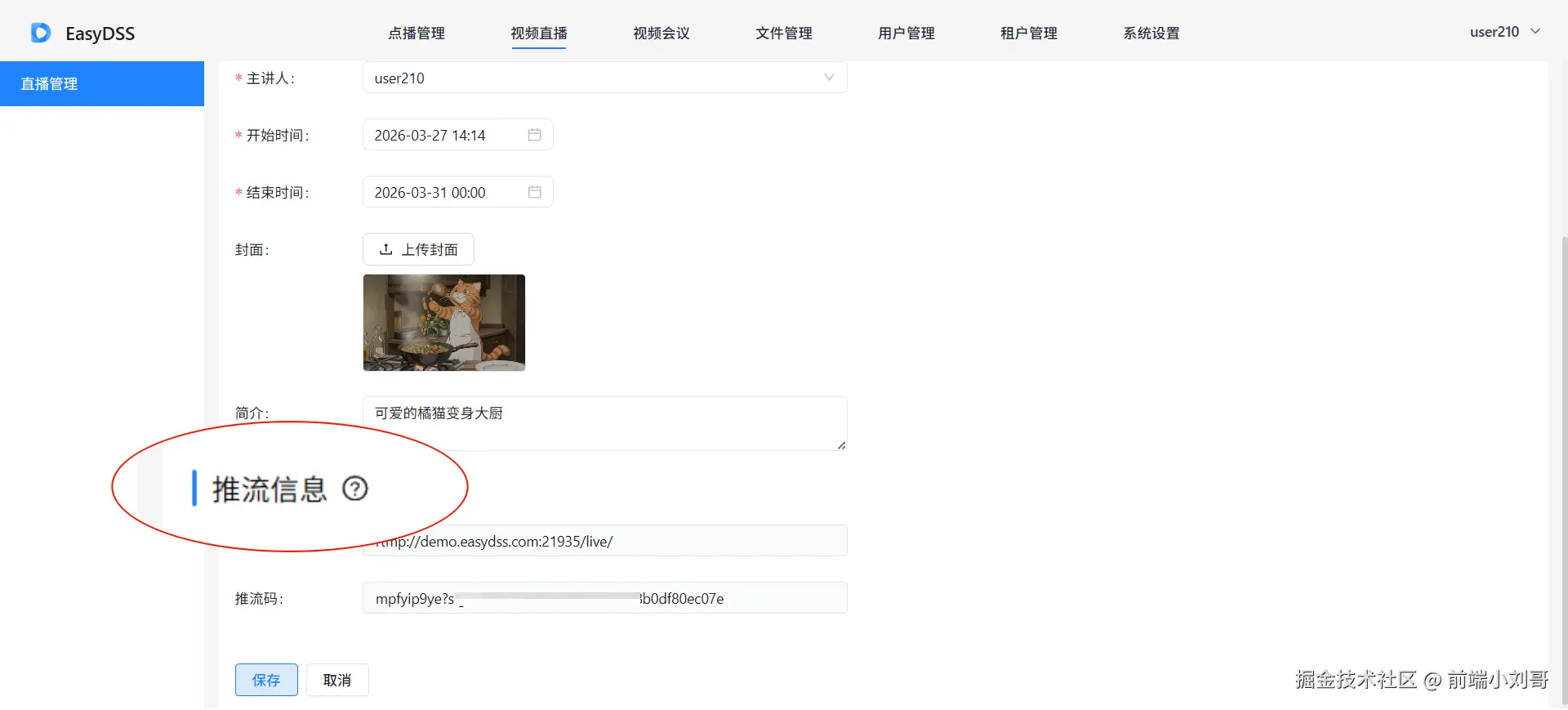Select 直播管理 in the sidebar

click(x=102, y=83)
